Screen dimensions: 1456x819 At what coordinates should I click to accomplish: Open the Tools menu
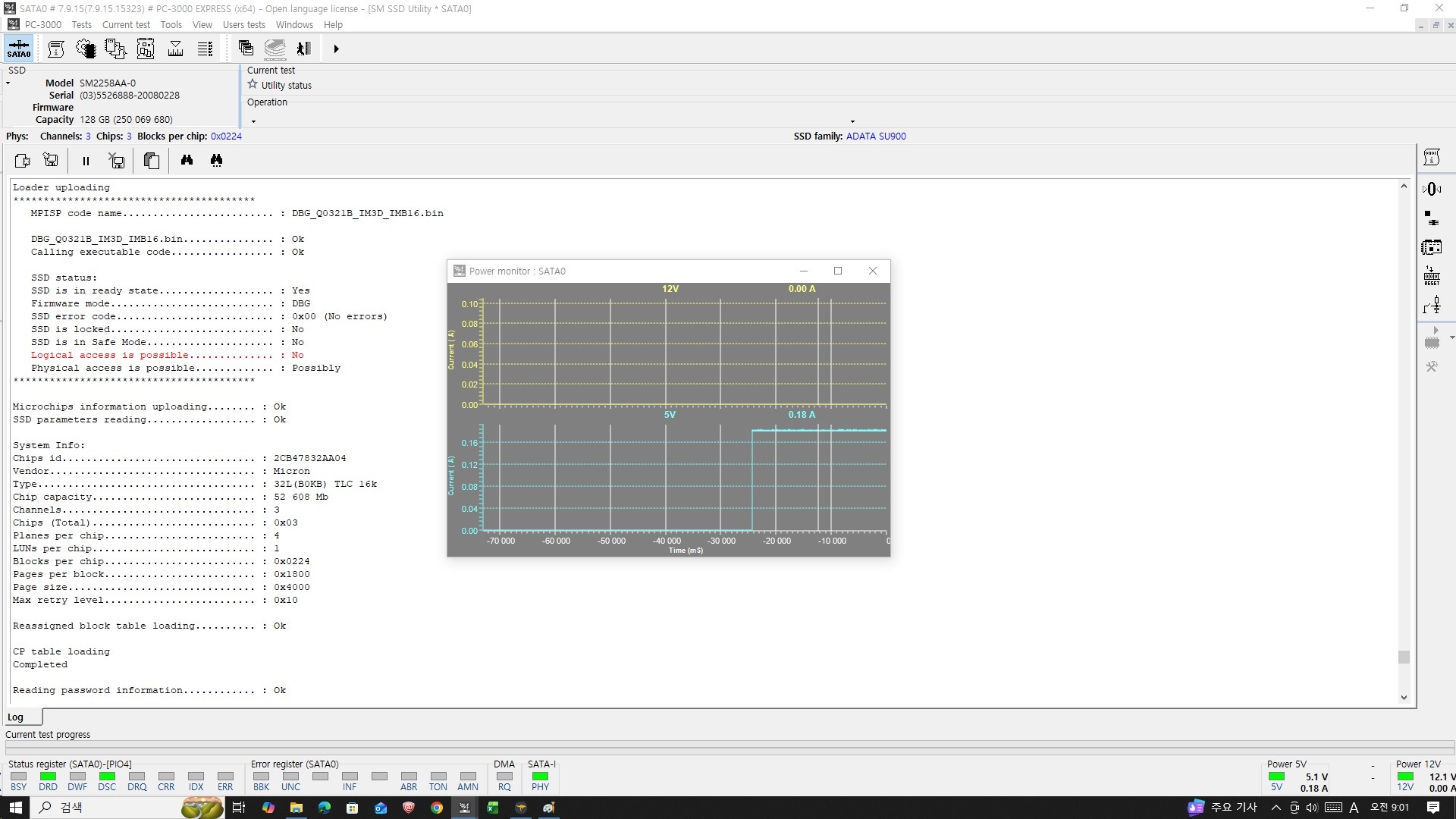tap(171, 24)
